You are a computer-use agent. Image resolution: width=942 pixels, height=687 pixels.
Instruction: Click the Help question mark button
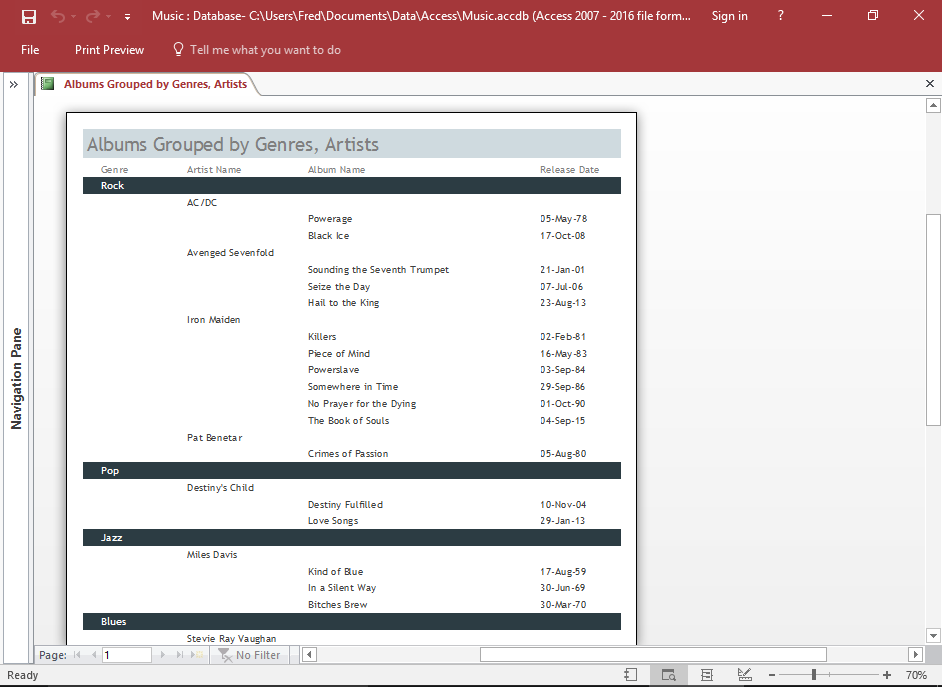pyautogui.click(x=780, y=15)
